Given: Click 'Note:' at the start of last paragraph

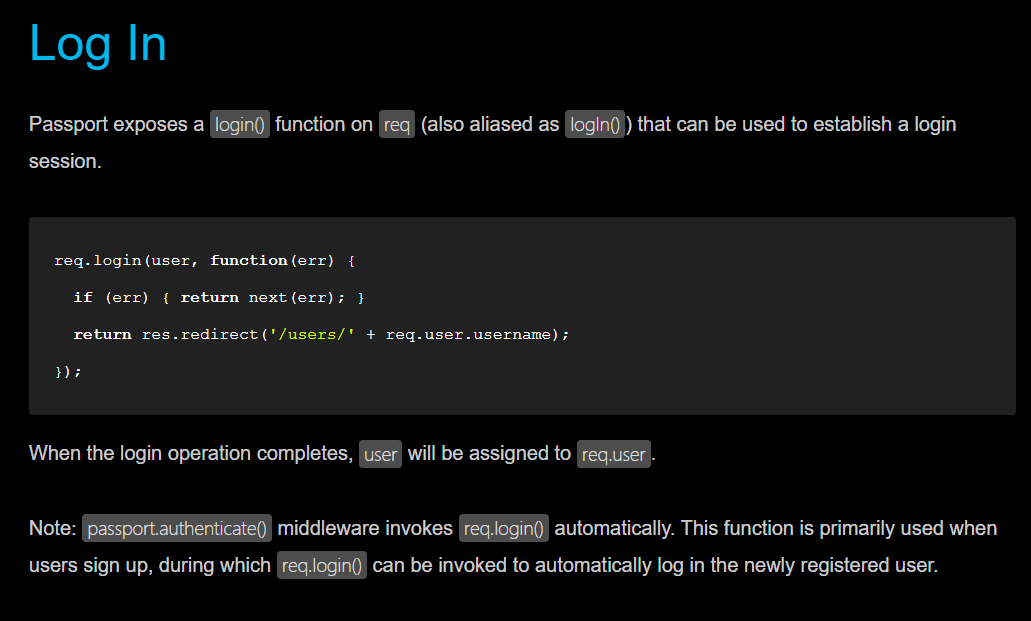Looking at the screenshot, I should pos(53,528).
